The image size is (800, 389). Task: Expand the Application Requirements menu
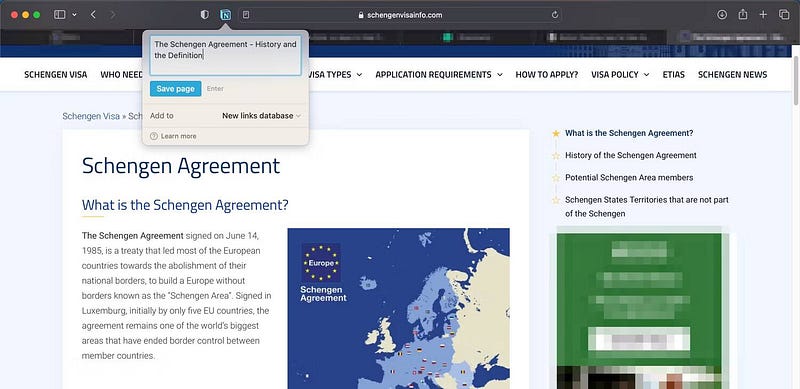[x=439, y=75]
